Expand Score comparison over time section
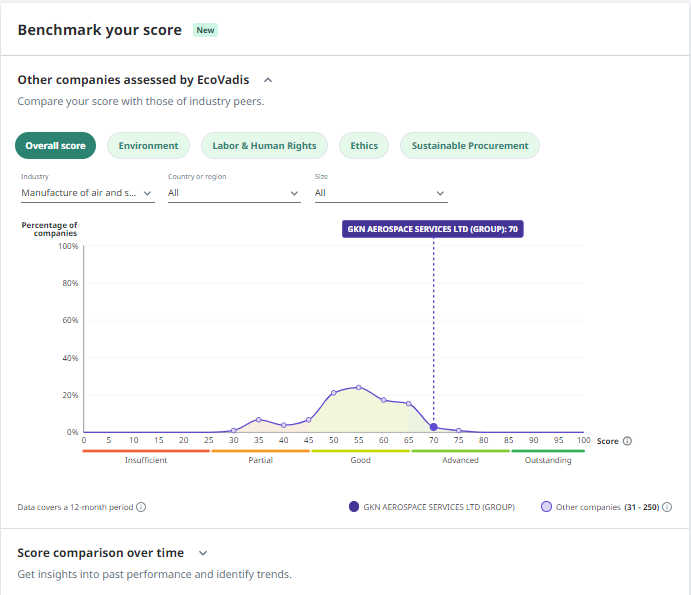Image resolution: width=691 pixels, height=595 pixels. coord(203,553)
